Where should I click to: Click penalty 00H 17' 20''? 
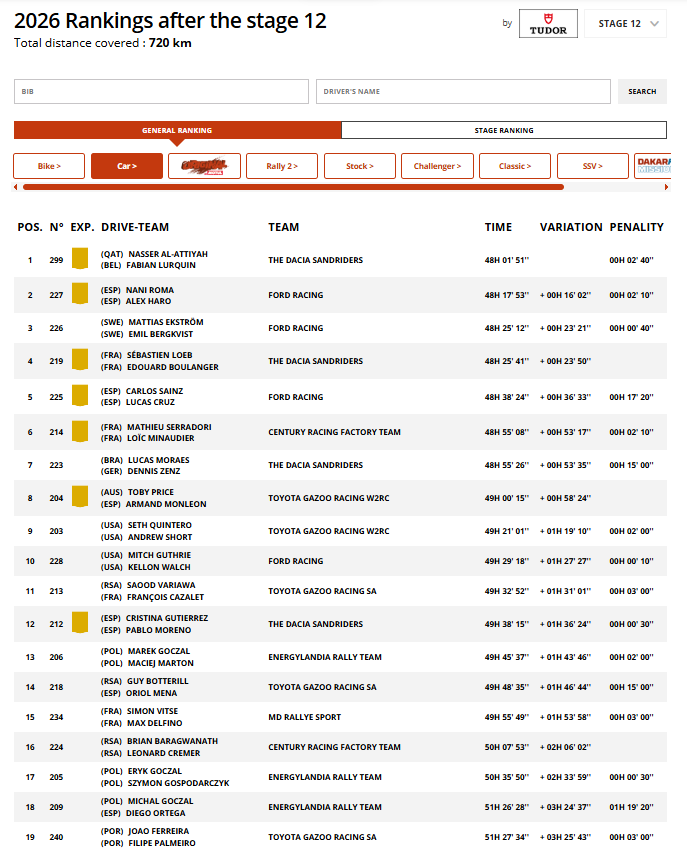pyautogui.click(x=631, y=397)
